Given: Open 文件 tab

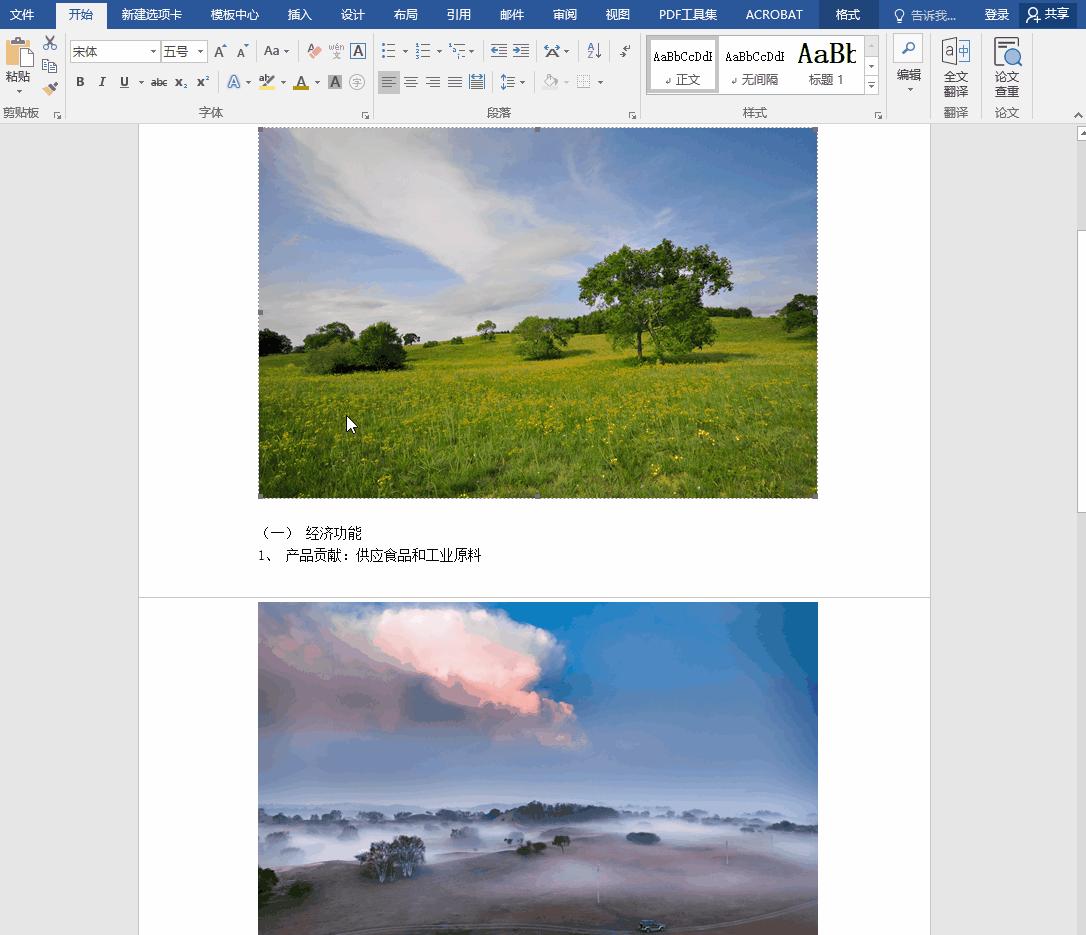Looking at the screenshot, I should coord(22,15).
